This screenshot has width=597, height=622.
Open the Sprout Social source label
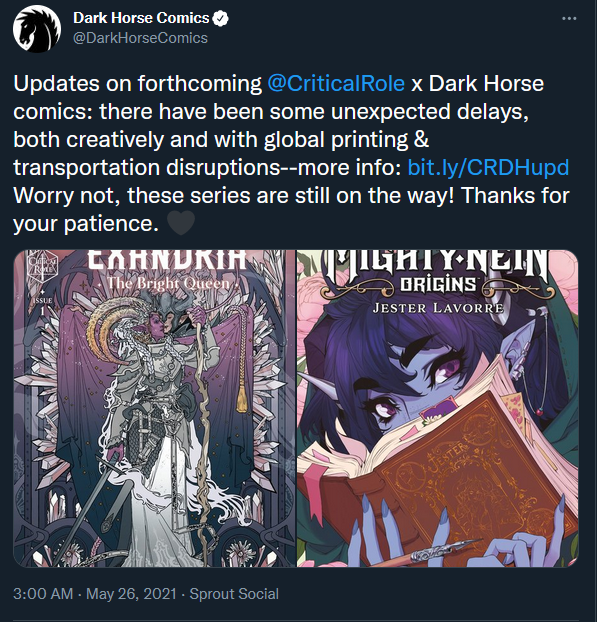[x=234, y=594]
